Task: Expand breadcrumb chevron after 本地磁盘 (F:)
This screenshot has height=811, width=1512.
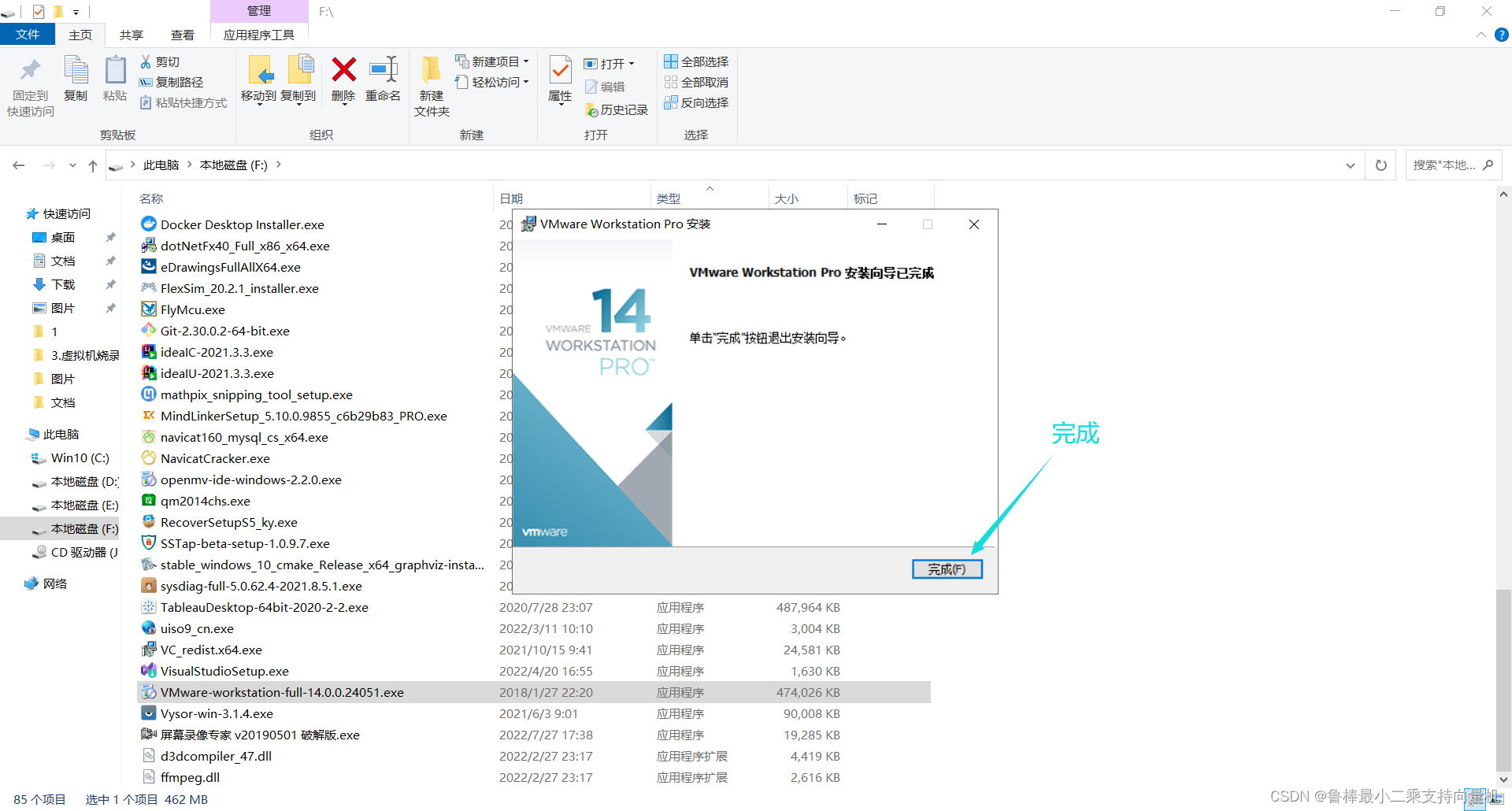Action: coord(279,165)
